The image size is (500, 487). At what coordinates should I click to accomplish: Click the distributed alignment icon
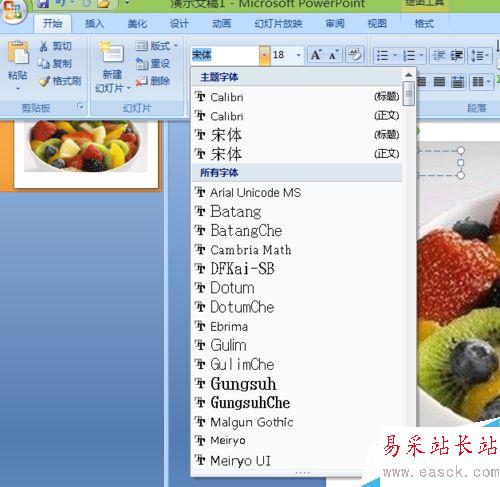pyautogui.click(x=457, y=81)
